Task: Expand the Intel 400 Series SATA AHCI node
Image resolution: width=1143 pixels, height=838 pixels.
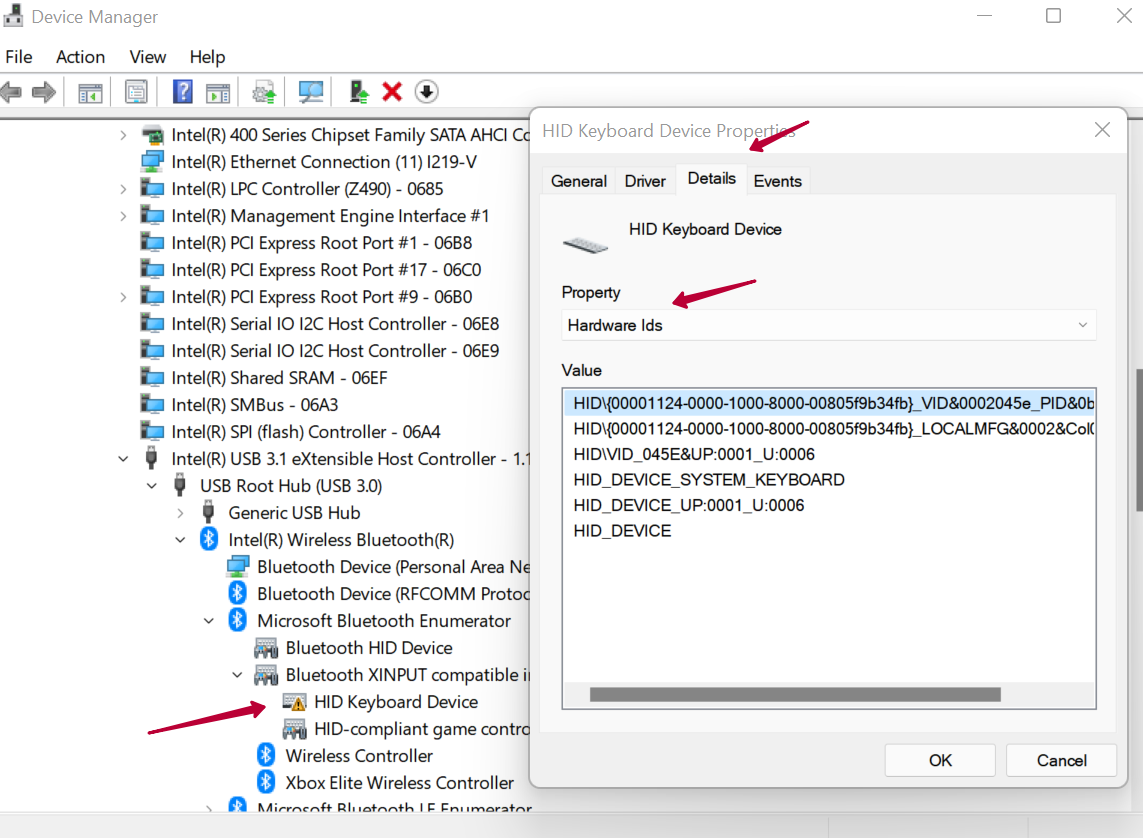Action: 123,135
